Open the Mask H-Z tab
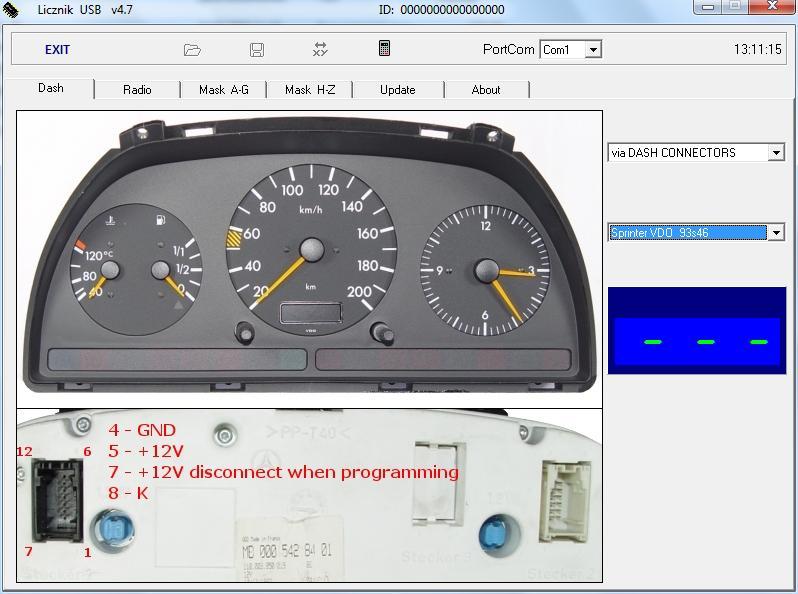798x594 pixels. coord(310,90)
